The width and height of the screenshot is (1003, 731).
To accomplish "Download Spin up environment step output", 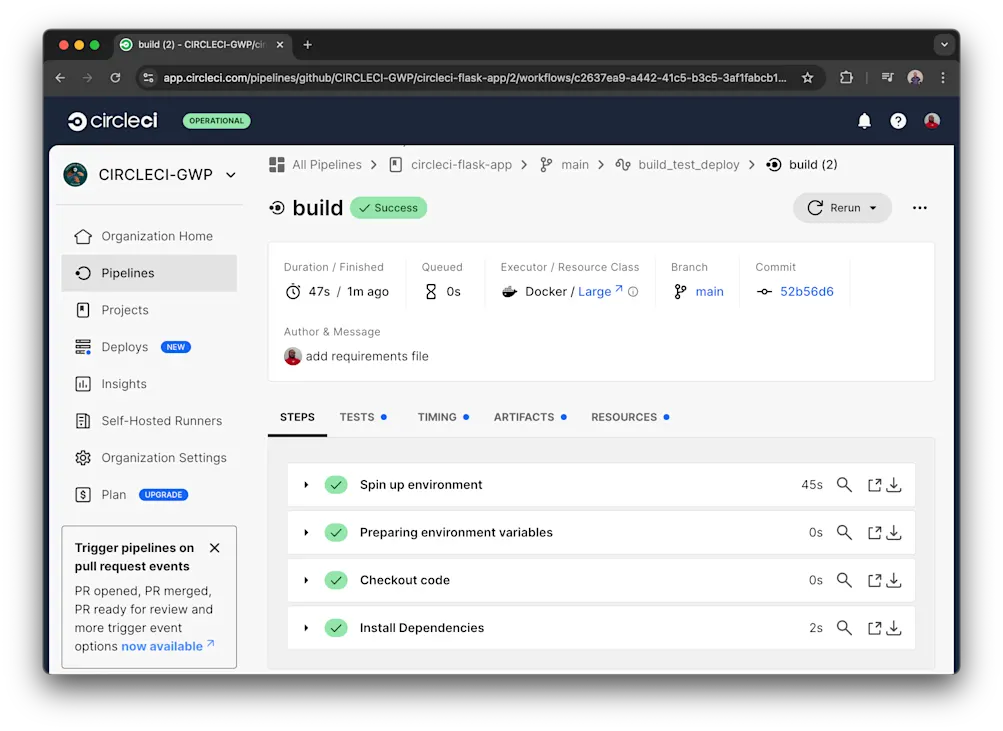I will point(894,485).
